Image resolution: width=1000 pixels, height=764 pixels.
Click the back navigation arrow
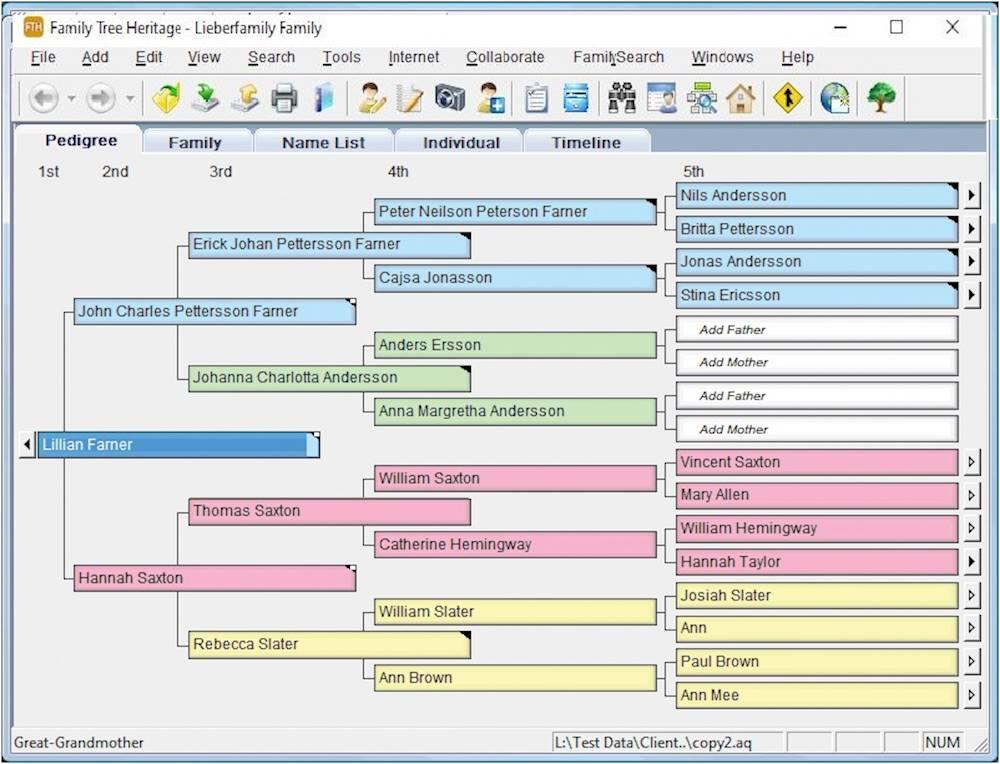43,98
